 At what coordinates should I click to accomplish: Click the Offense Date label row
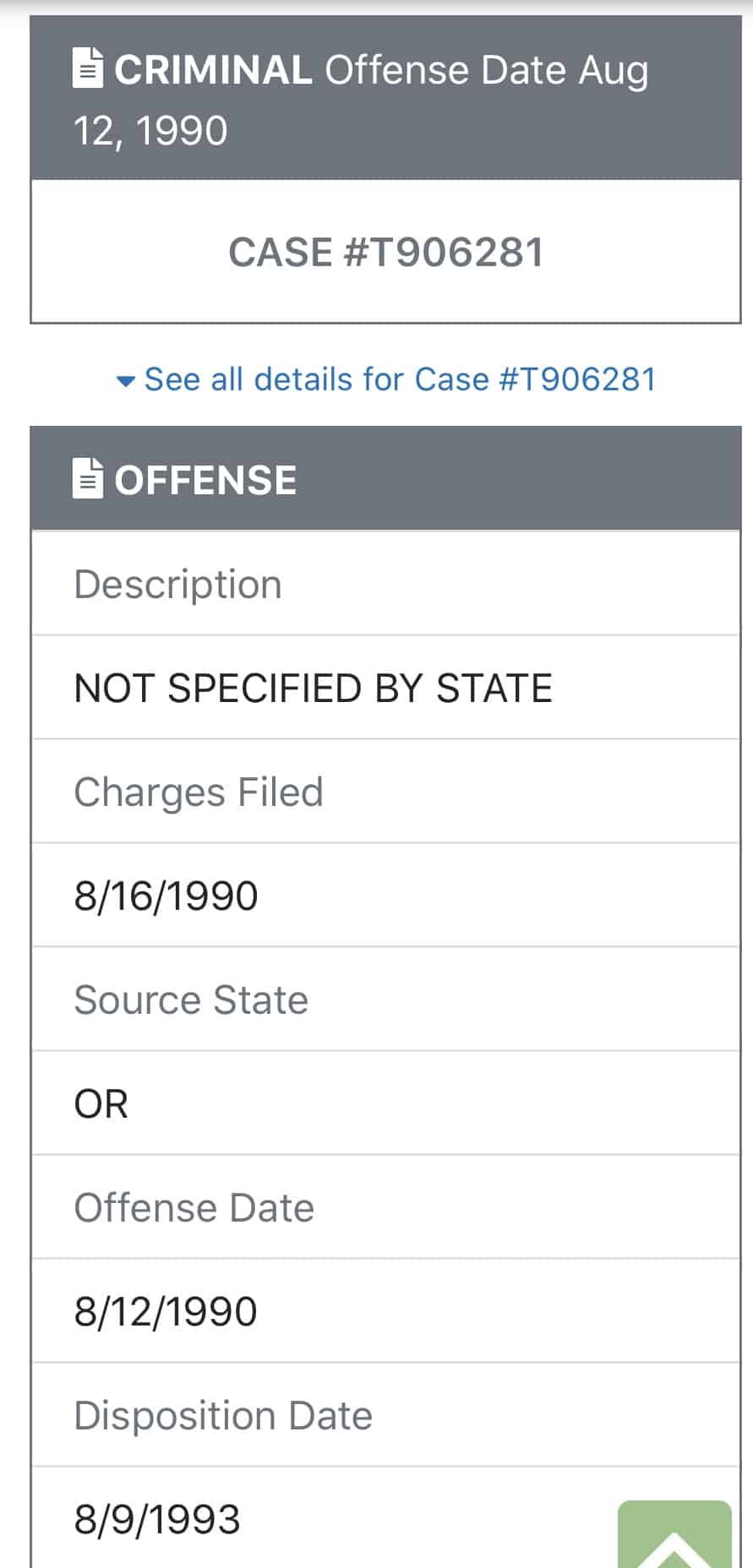click(385, 1207)
